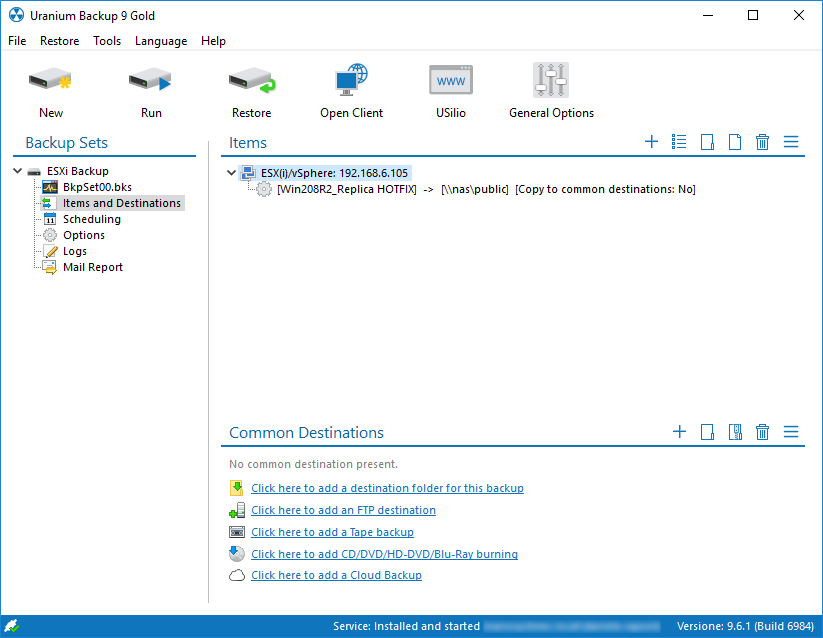
Task: Click link to add CD/DVD/Blu-Ray burning
Action: pos(384,554)
